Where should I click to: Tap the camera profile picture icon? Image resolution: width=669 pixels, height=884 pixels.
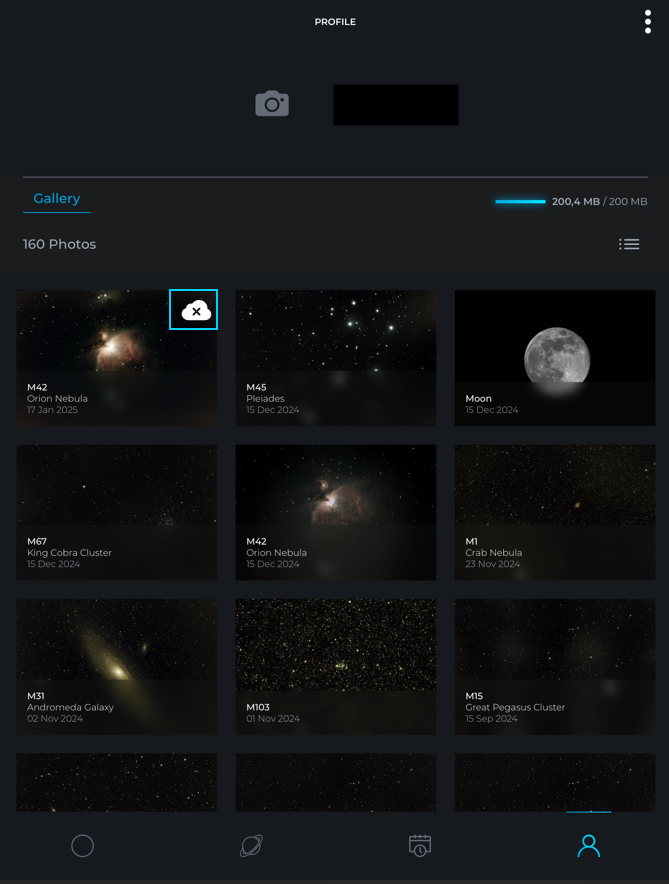272,103
